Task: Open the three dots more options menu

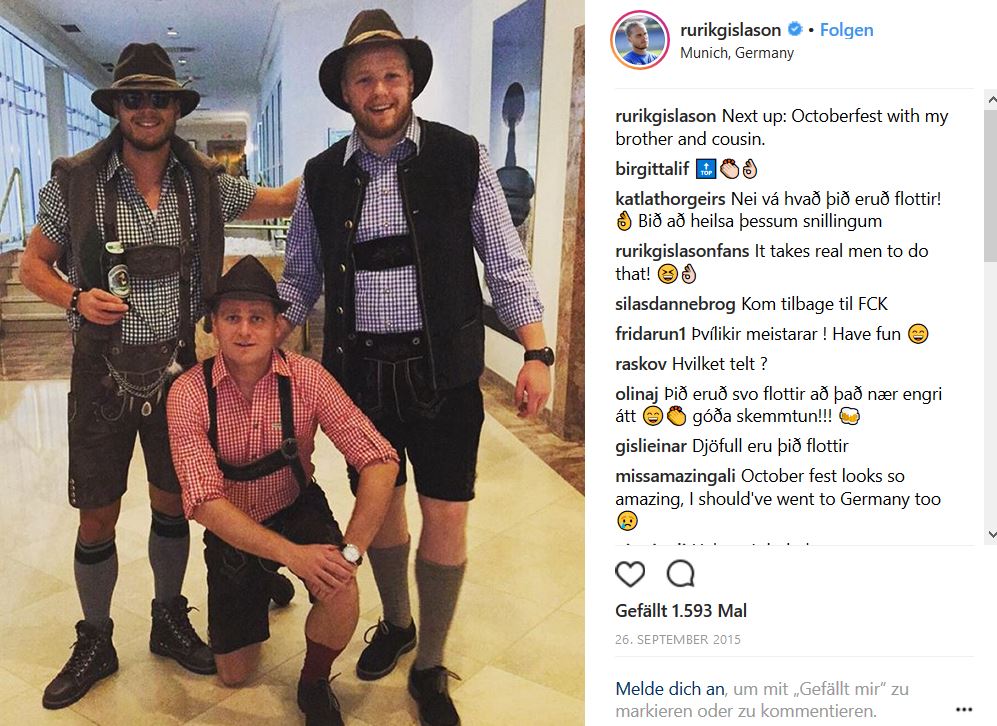Action: coord(964,709)
